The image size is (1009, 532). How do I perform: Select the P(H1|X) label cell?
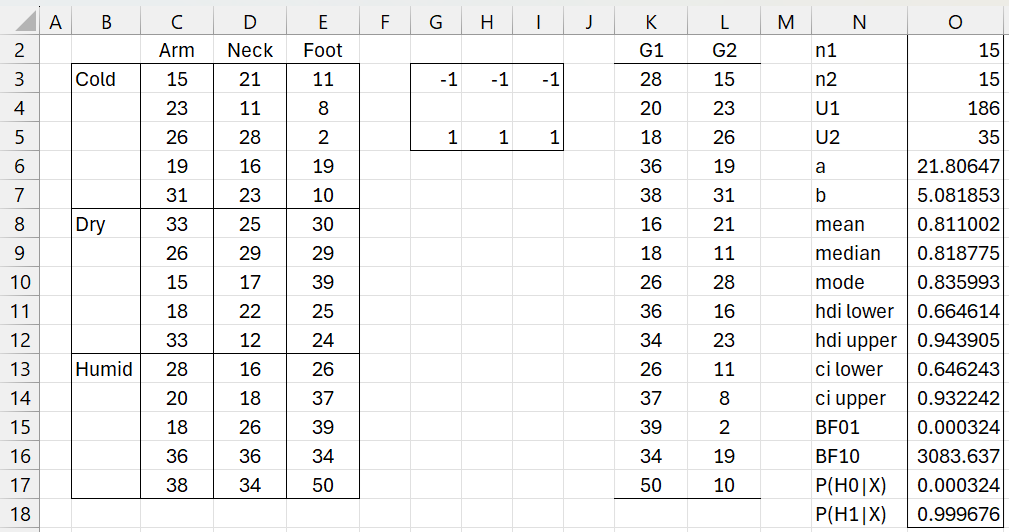coord(859,515)
